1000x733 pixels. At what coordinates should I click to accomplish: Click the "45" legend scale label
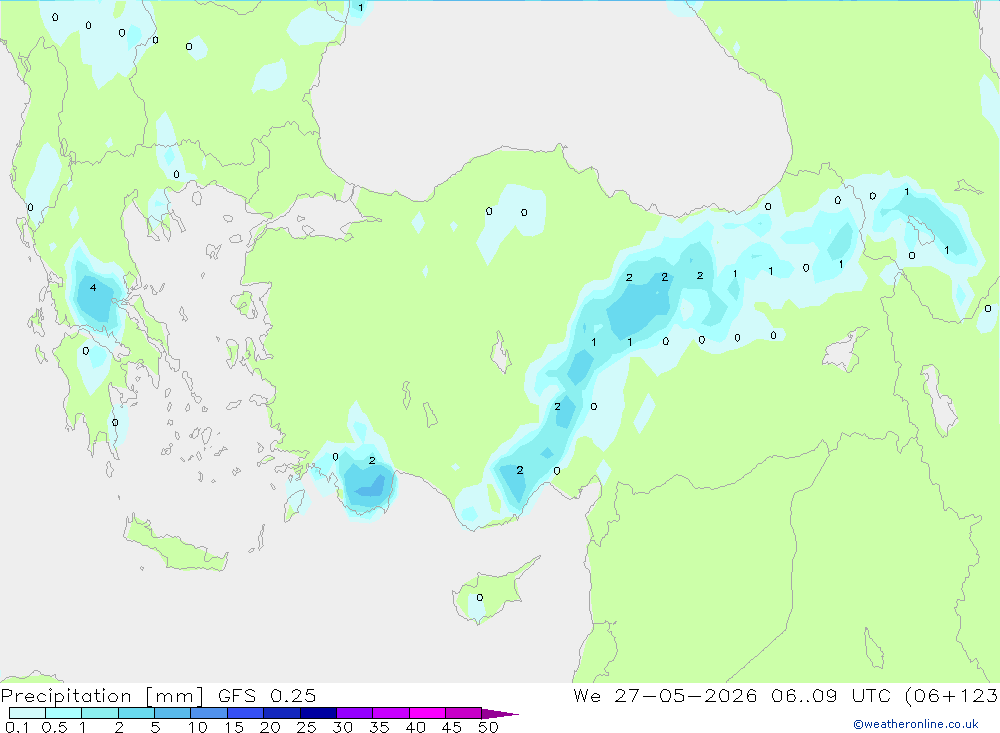coord(452,727)
